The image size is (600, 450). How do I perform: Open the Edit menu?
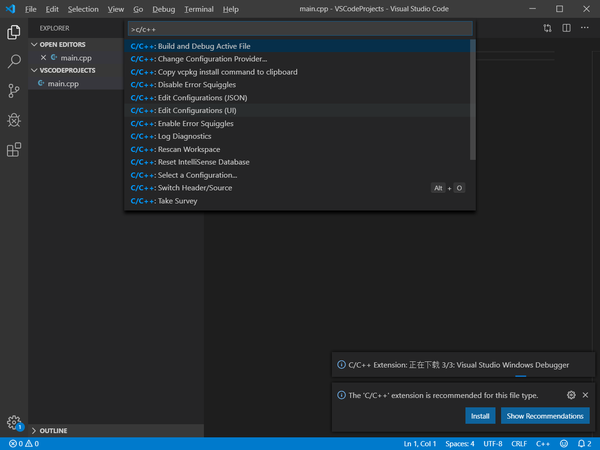tap(52, 9)
